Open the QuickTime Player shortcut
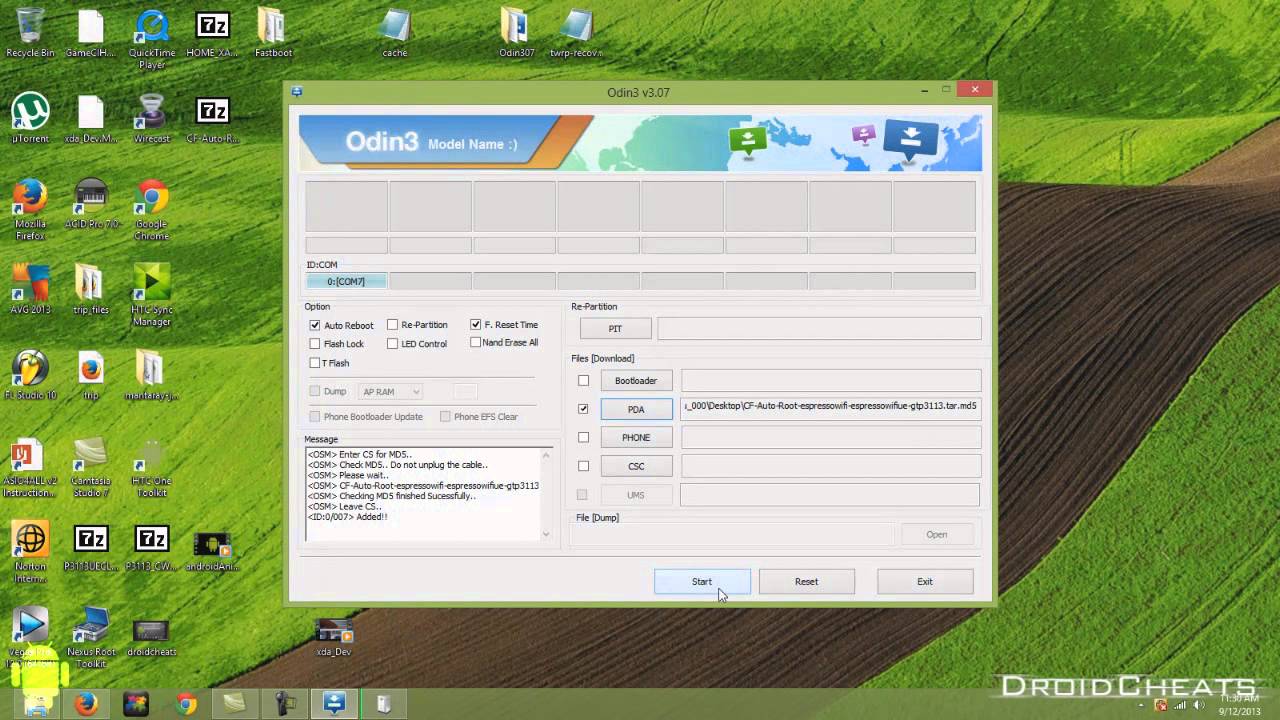 tap(152, 40)
